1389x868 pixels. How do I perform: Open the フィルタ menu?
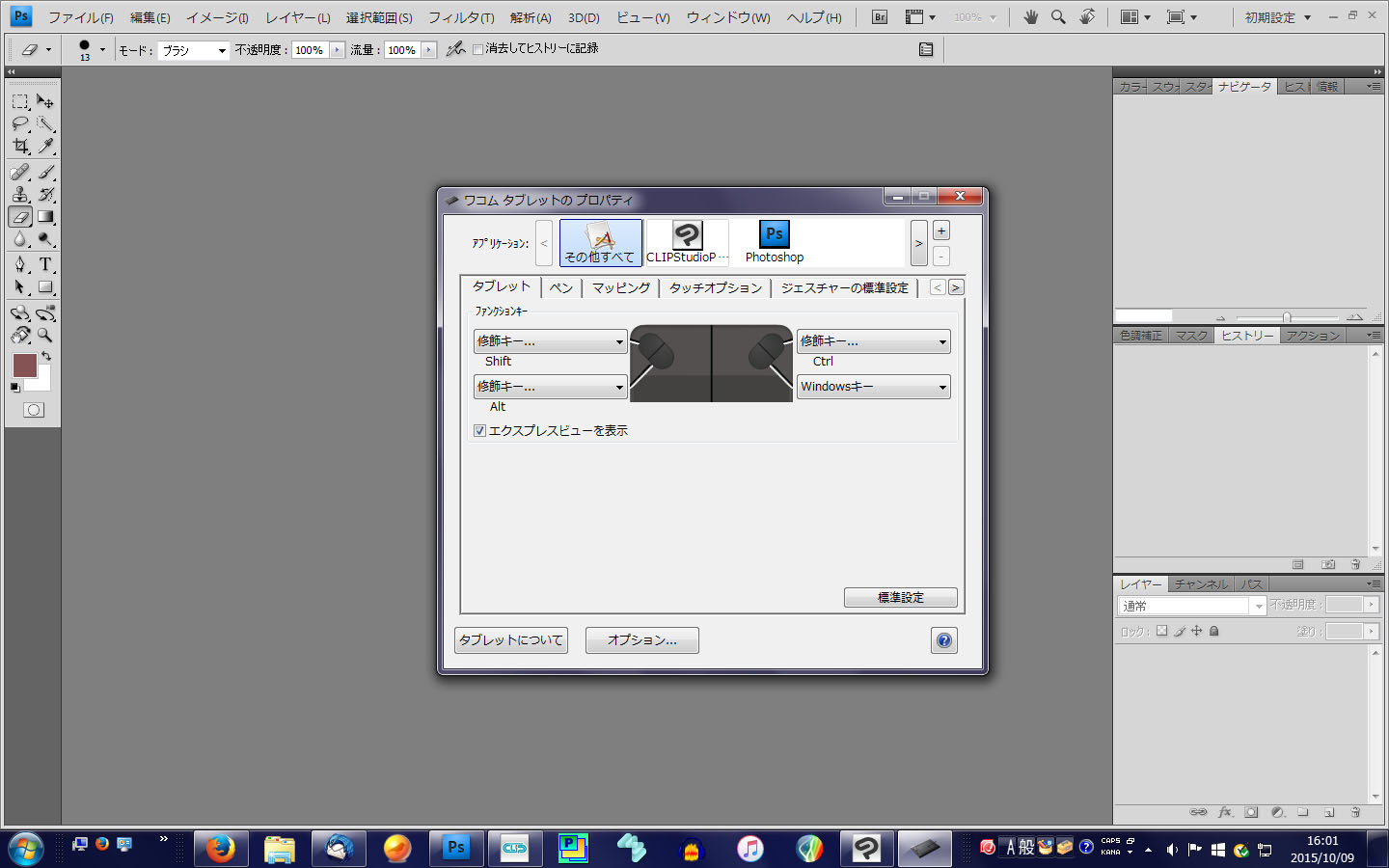tap(461, 17)
